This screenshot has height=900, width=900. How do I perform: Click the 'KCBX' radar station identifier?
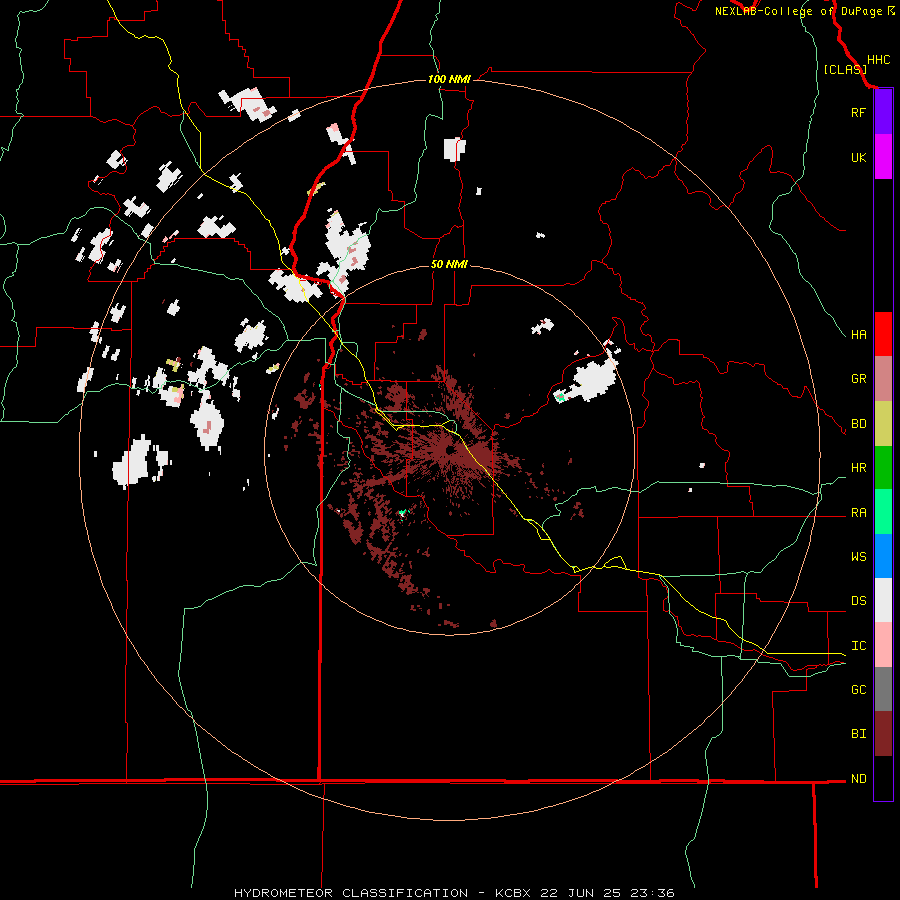(x=513, y=893)
